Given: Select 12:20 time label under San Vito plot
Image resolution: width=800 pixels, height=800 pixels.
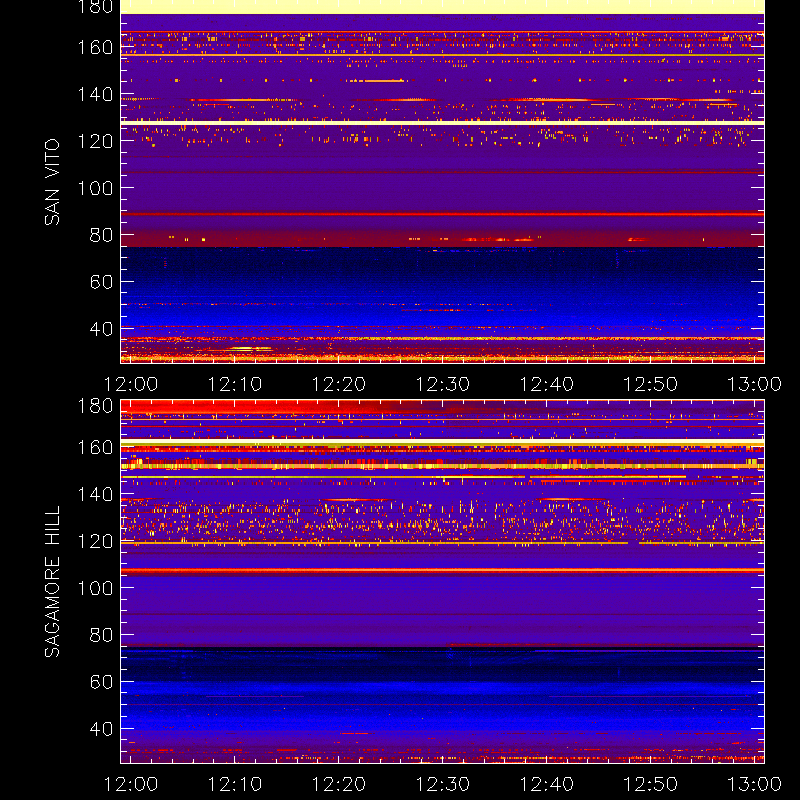Looking at the screenshot, I should [x=339, y=384].
